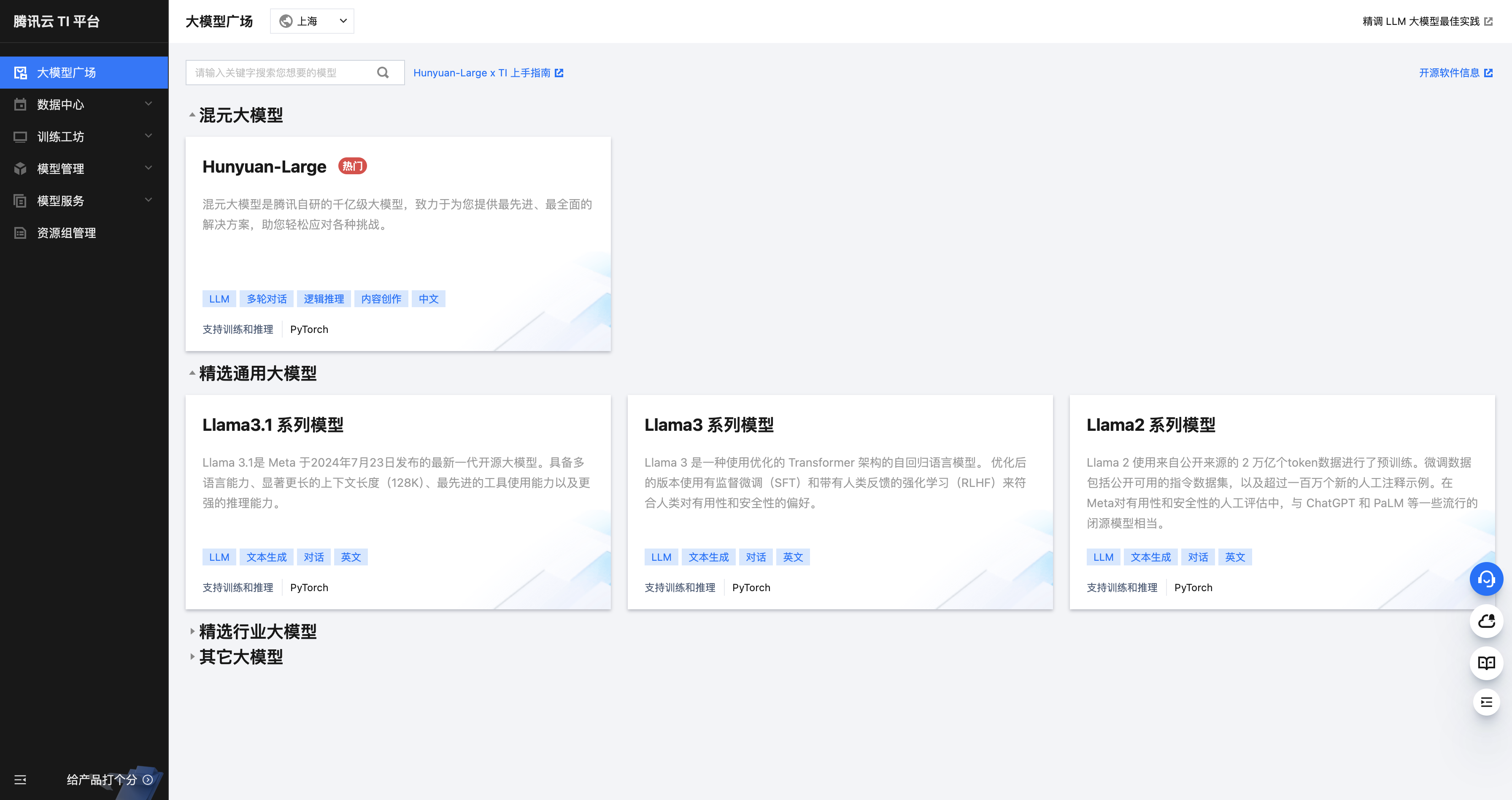Click the 多轮对话 tag on Hunyuan-Large

pos(267,299)
